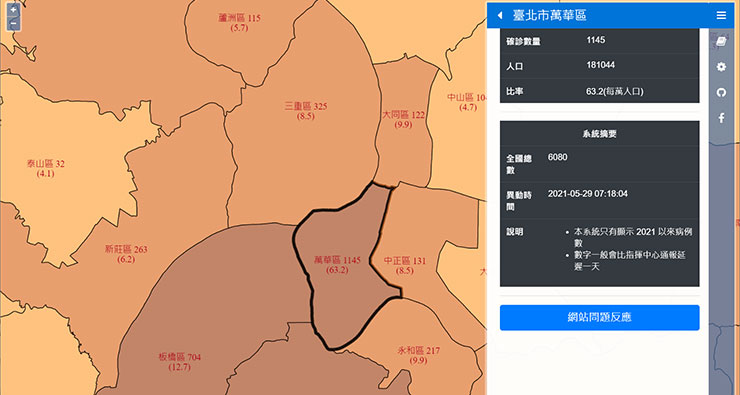Screen dimensions: 740x395
Task: Open the hamburger menu in sidebar header
Action: coord(721,16)
